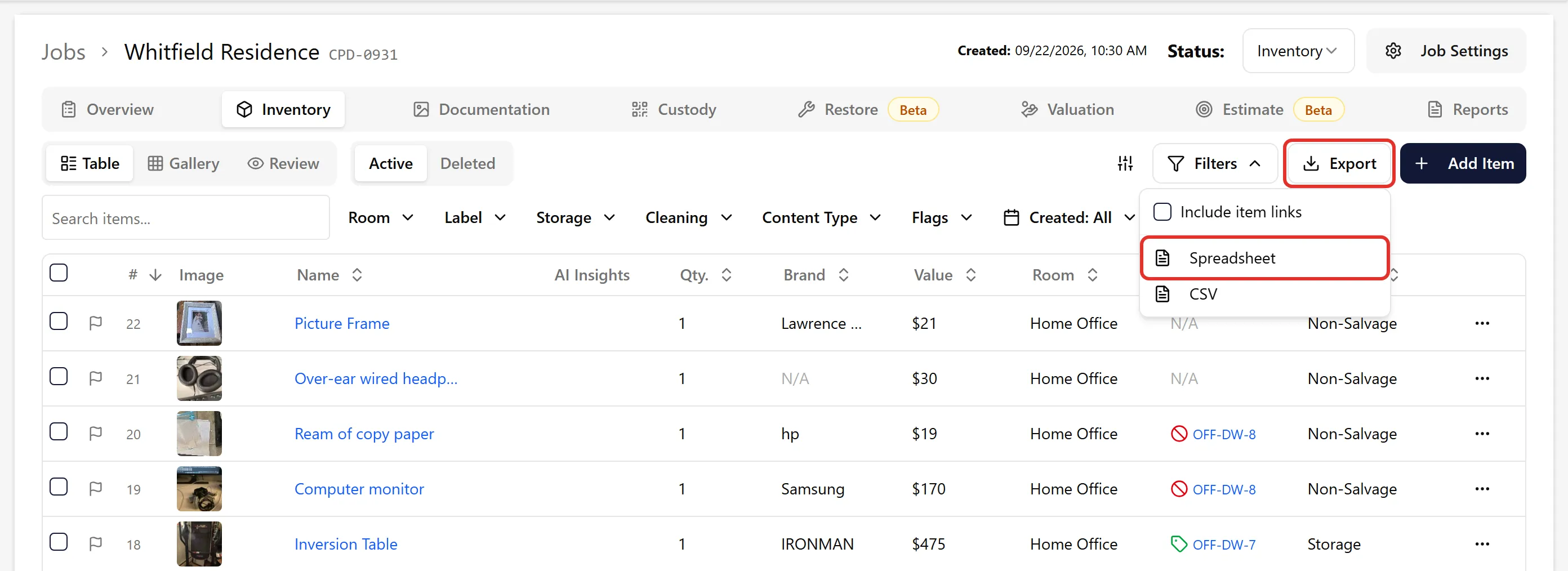The width and height of the screenshot is (1568, 571).
Task: Flag the Inversion Table row
Action: [96, 543]
